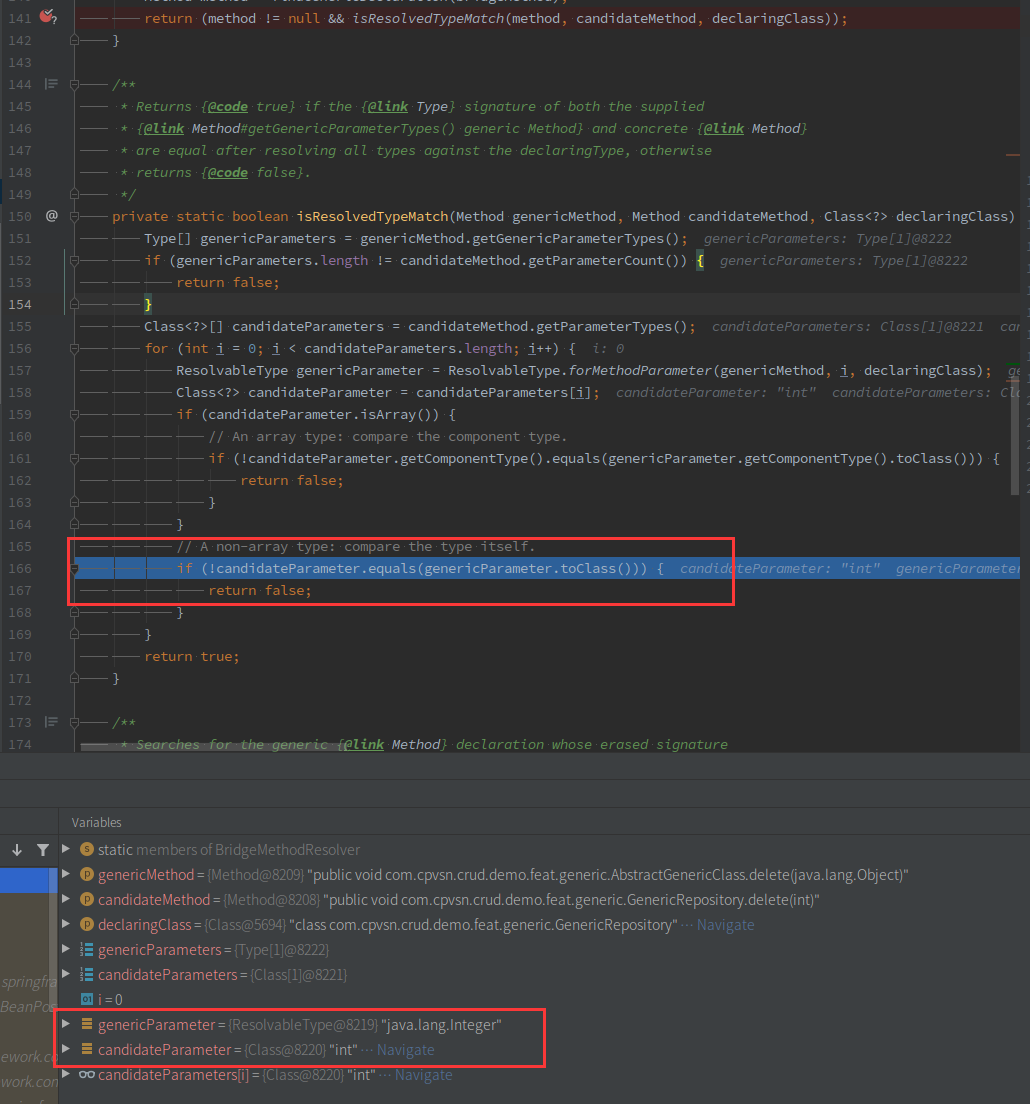Expand static members of BridgeMethodResolver

click(x=66, y=849)
